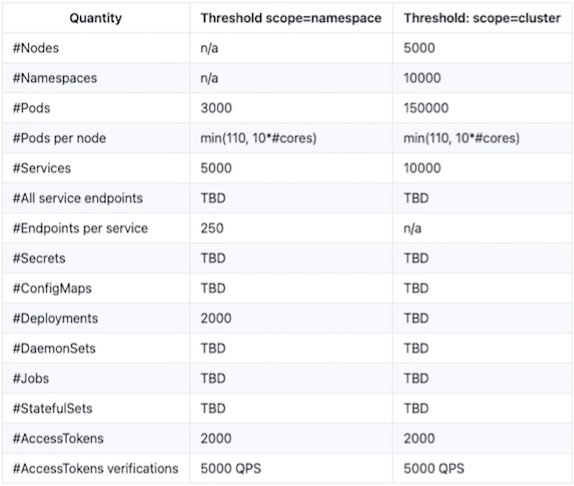Click the #StatefulSets row label
This screenshot has width=574, height=486.
click(x=52, y=408)
